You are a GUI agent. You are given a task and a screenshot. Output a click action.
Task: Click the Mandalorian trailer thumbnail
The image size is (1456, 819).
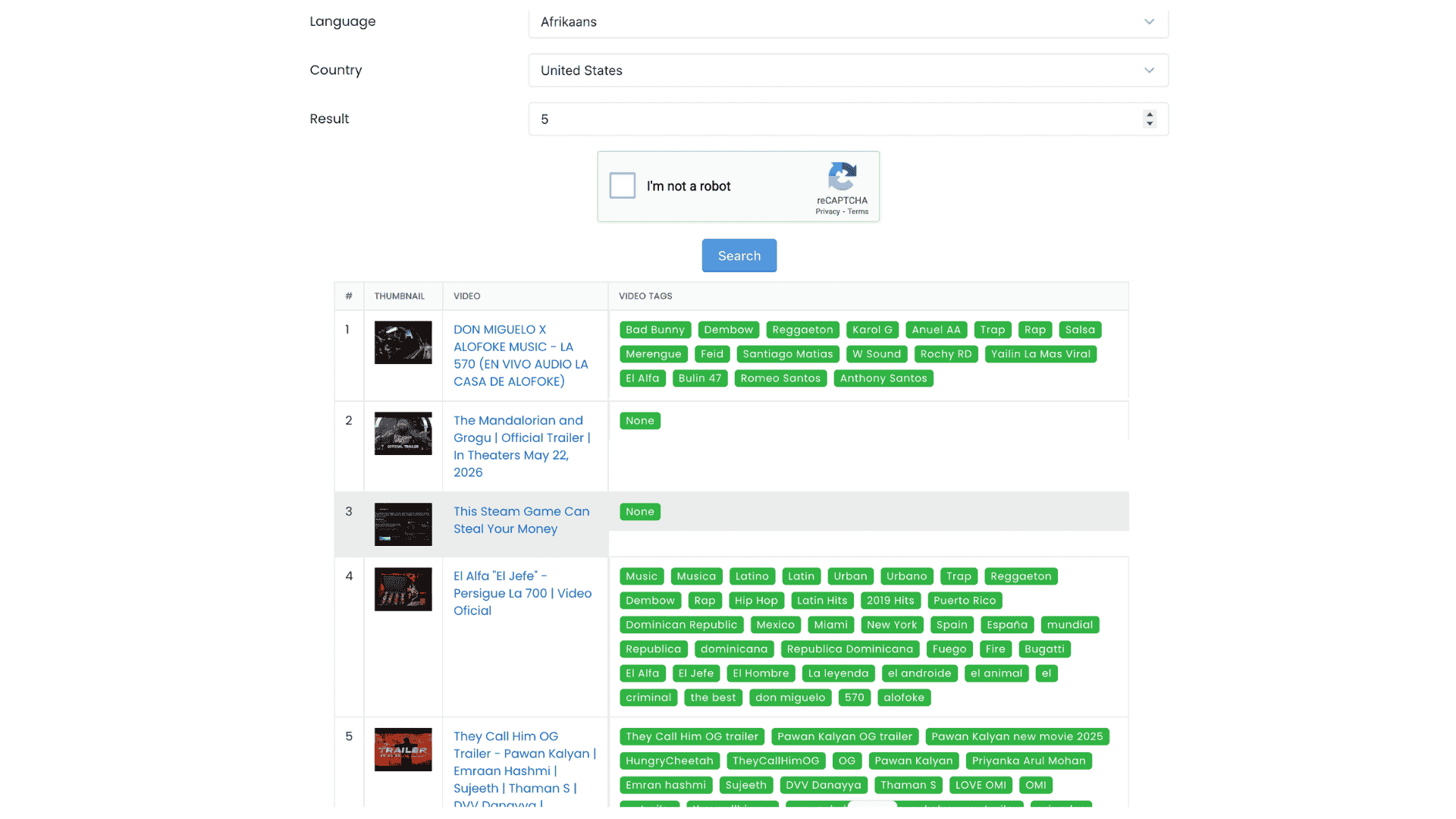coord(403,433)
